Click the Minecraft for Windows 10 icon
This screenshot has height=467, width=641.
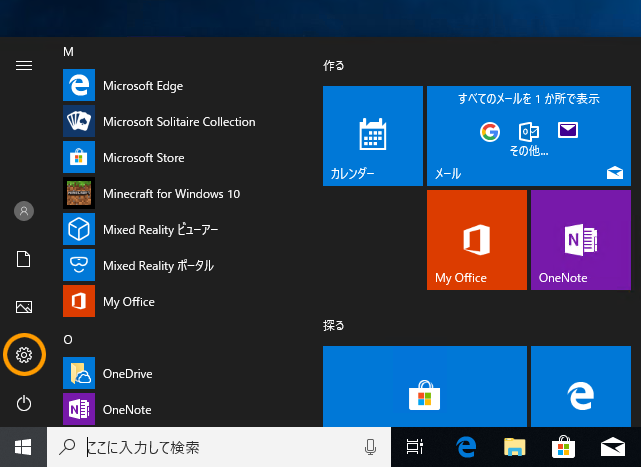[79, 193]
